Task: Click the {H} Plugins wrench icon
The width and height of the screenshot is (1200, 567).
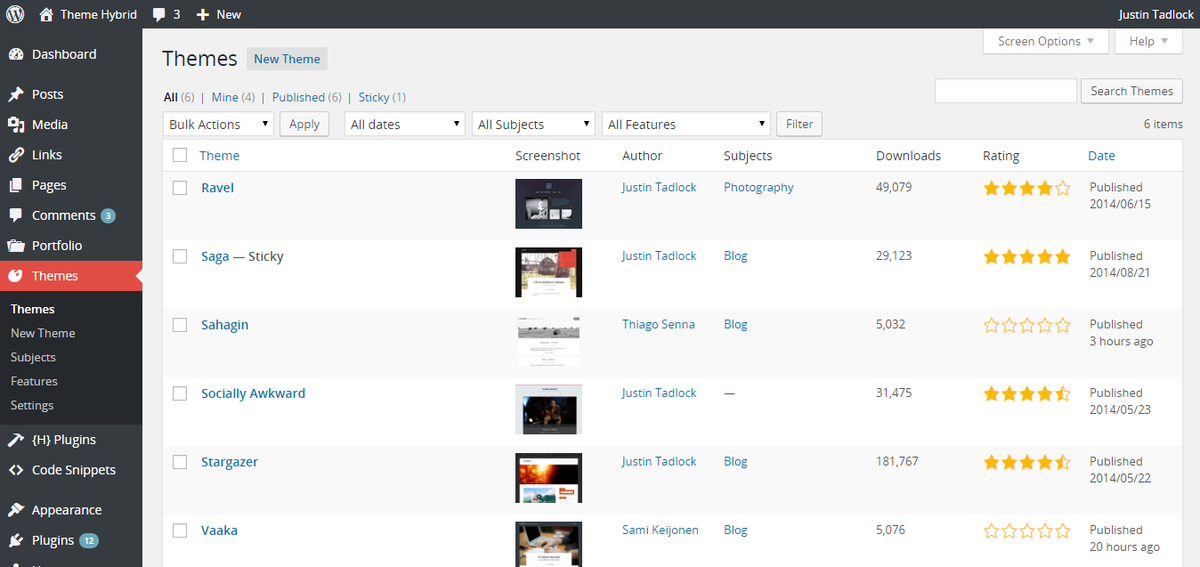Action: click(x=16, y=440)
